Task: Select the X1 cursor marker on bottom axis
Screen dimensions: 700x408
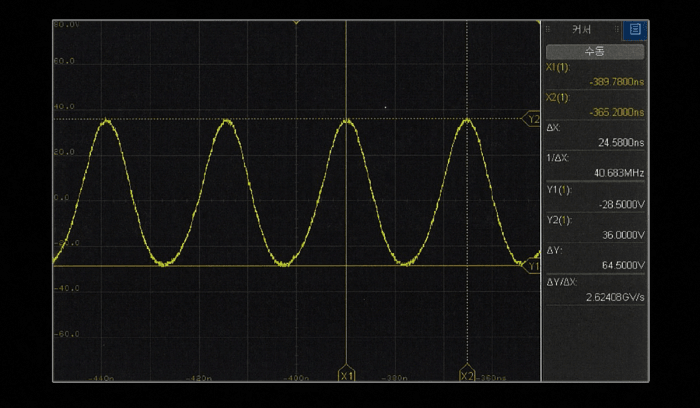Action: [347, 375]
